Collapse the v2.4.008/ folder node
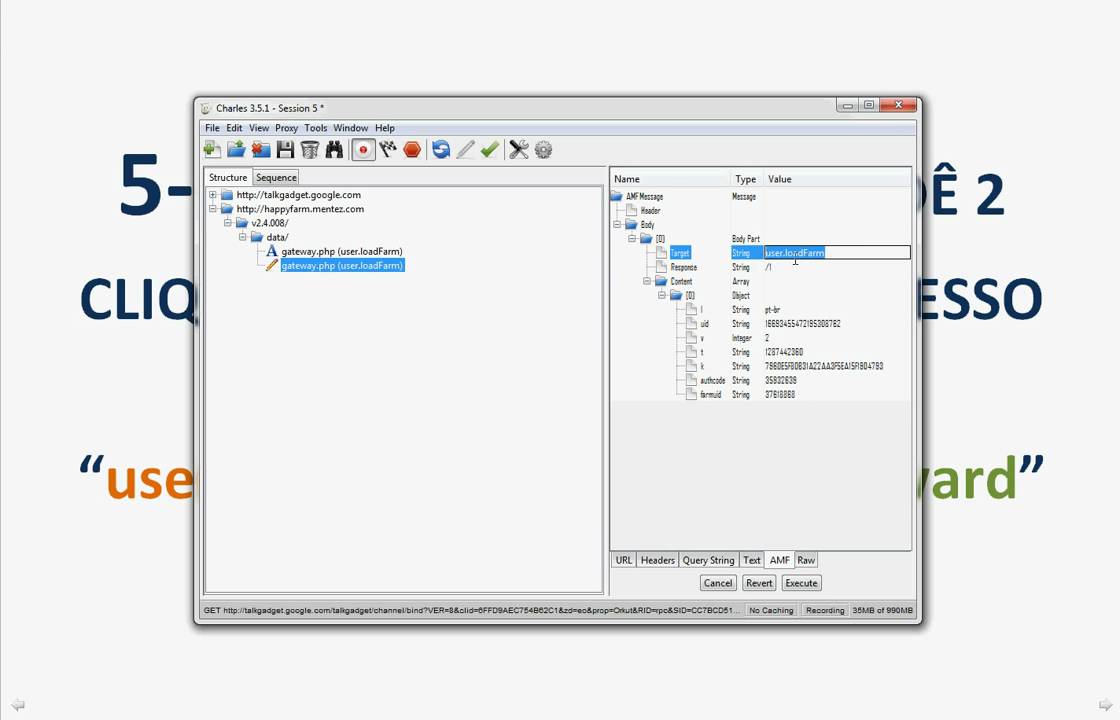Image resolution: width=1120 pixels, height=720 pixels. coord(228,223)
